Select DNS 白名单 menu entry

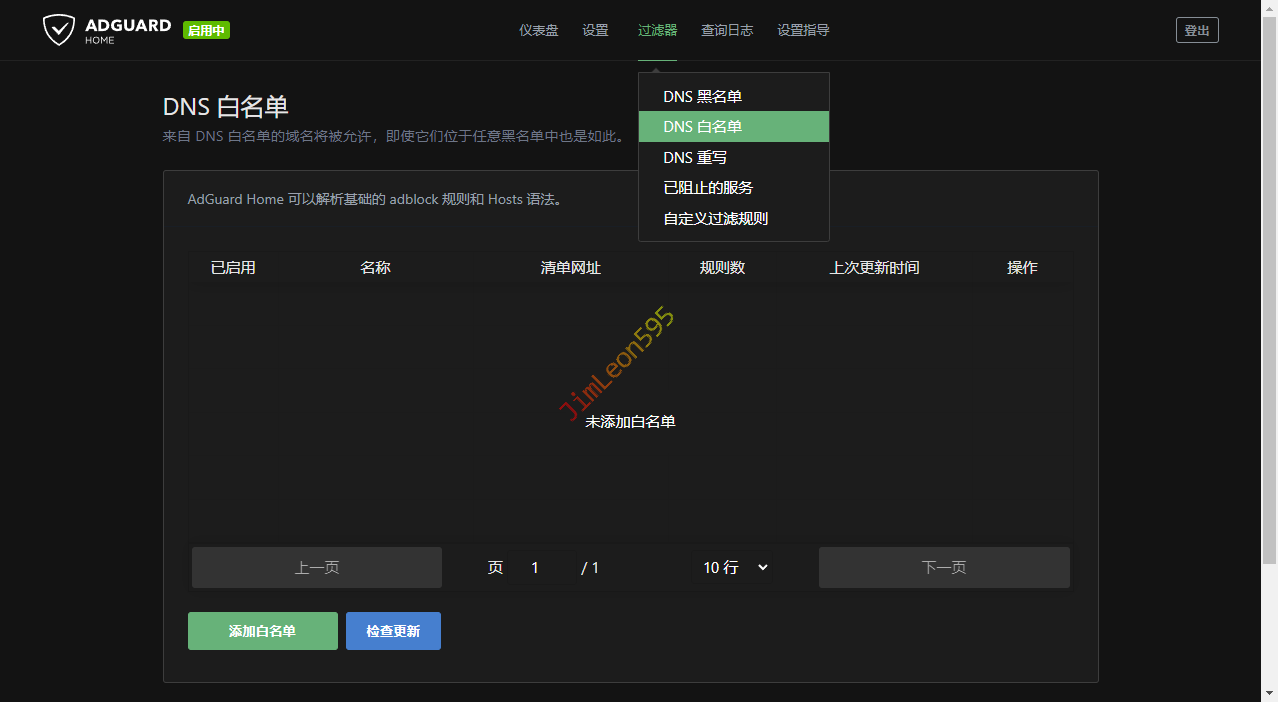pos(702,127)
